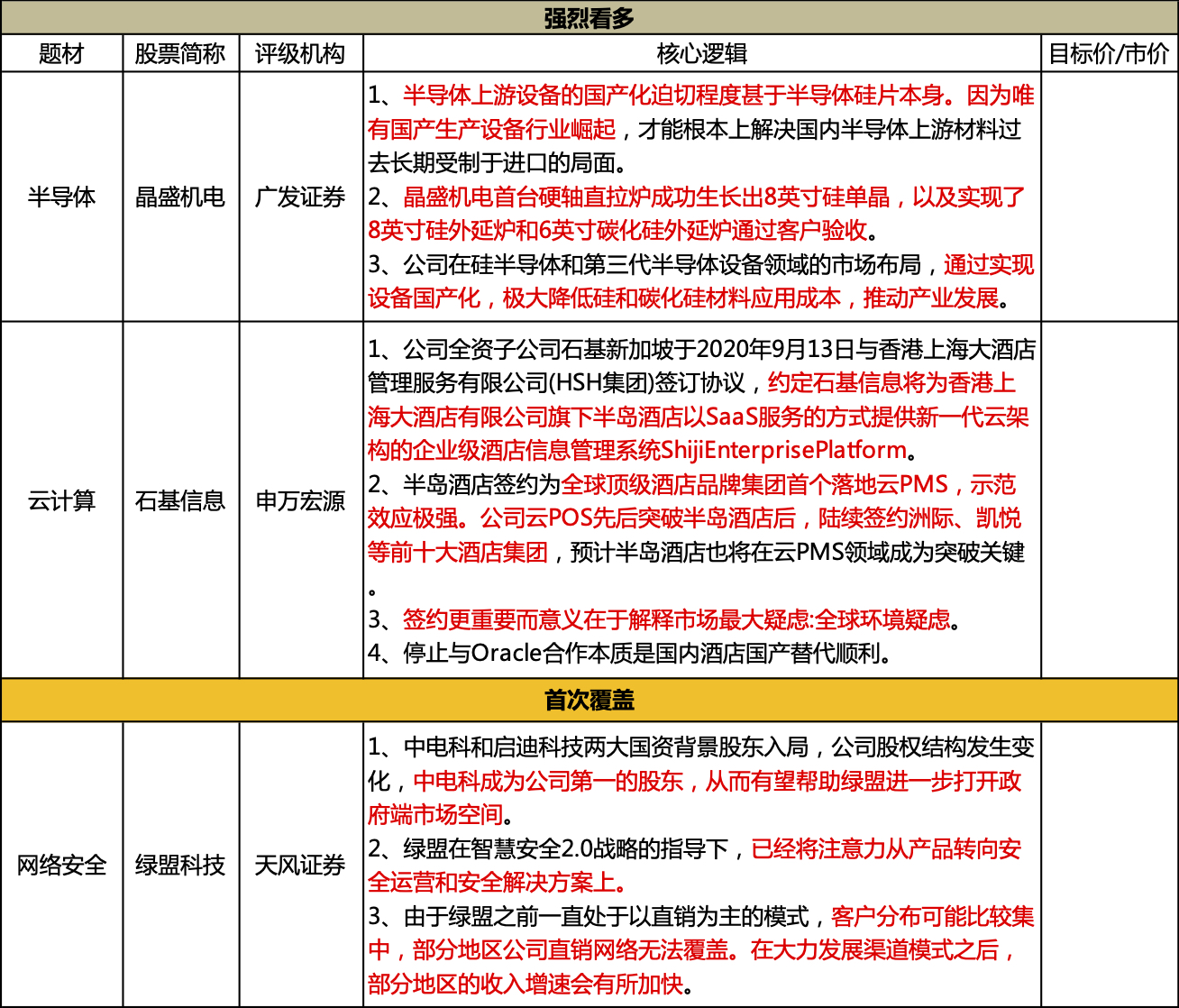The width and height of the screenshot is (1179, 1008).
Task: Click the text ShijiEnterprisePlatform line
Action: pos(644,450)
